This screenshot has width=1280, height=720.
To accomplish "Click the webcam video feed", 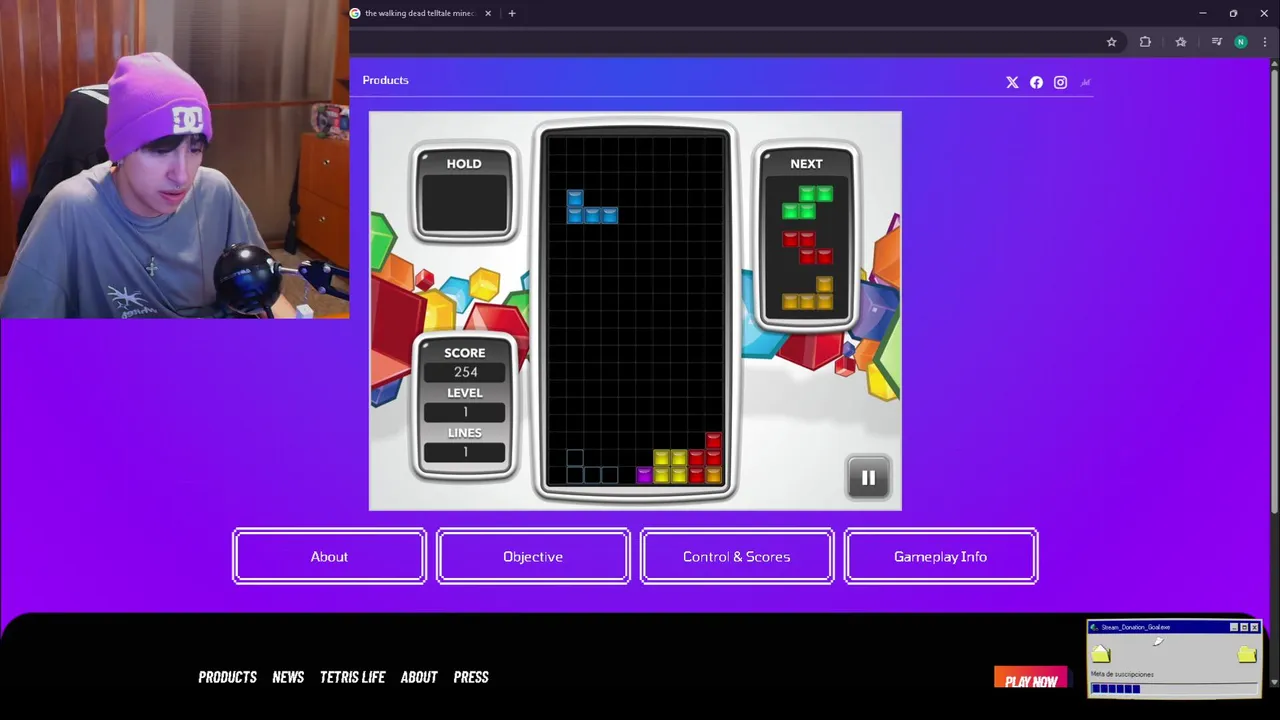I will click(175, 159).
